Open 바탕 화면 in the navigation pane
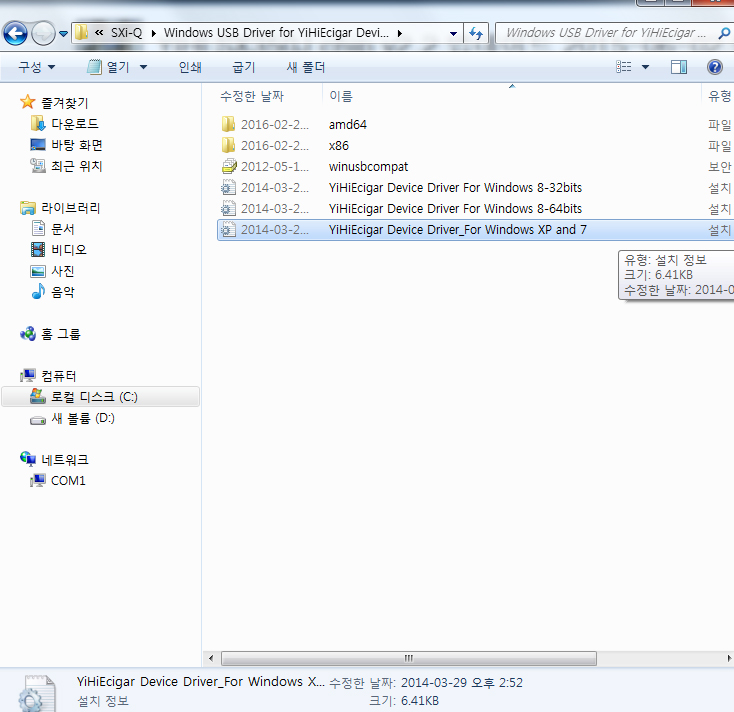Image resolution: width=734 pixels, height=712 pixels. 77,145
